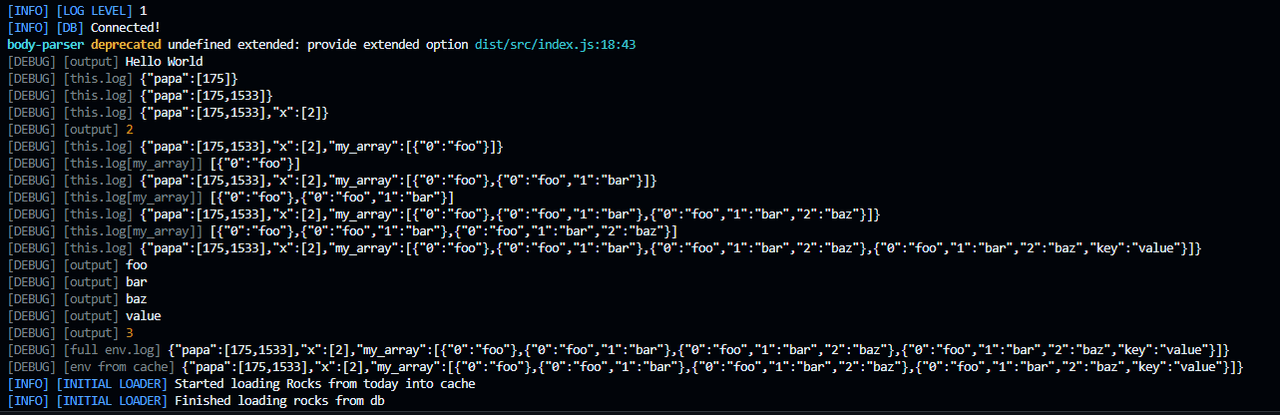Click the "baz" output line
This screenshot has width=1280, height=415.
(137, 299)
